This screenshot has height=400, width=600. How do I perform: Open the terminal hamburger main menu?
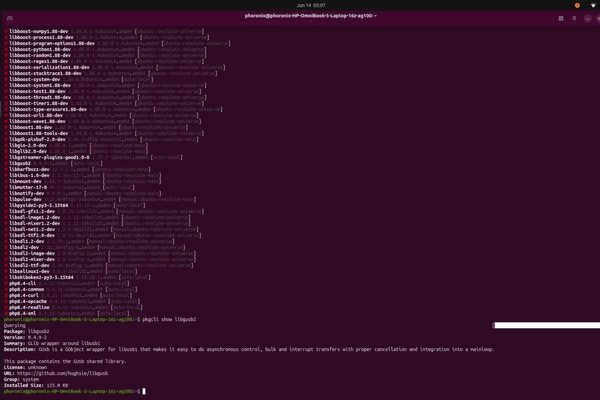574,18
